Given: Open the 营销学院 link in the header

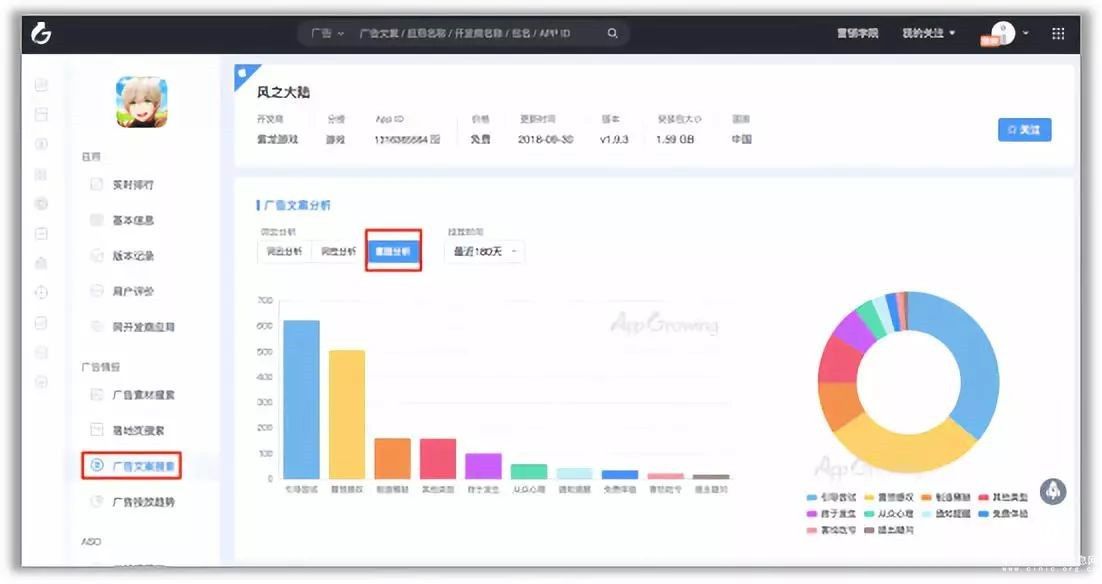Looking at the screenshot, I should [x=857, y=33].
